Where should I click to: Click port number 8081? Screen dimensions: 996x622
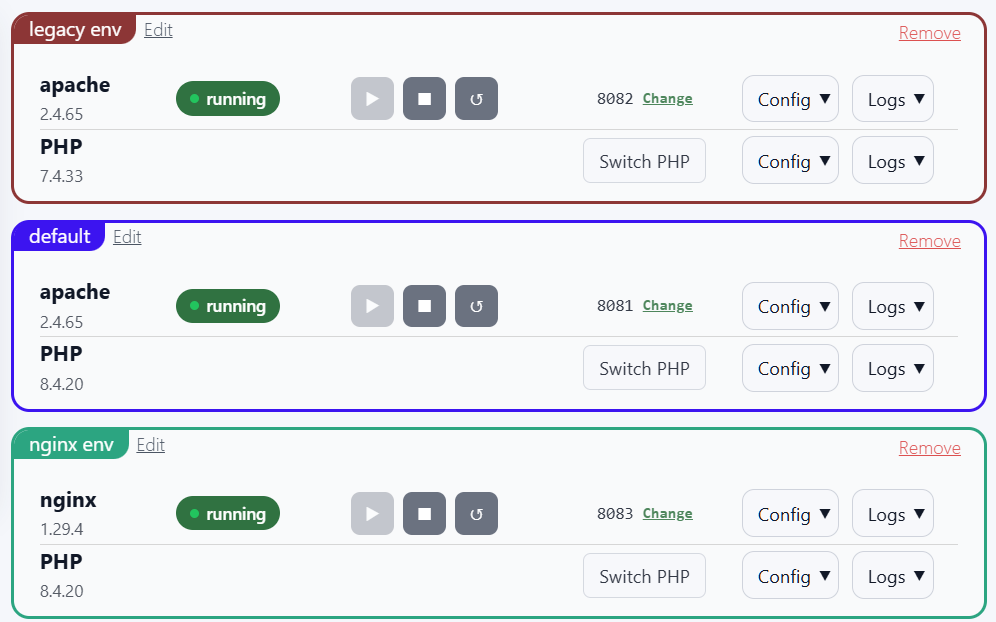tap(615, 306)
